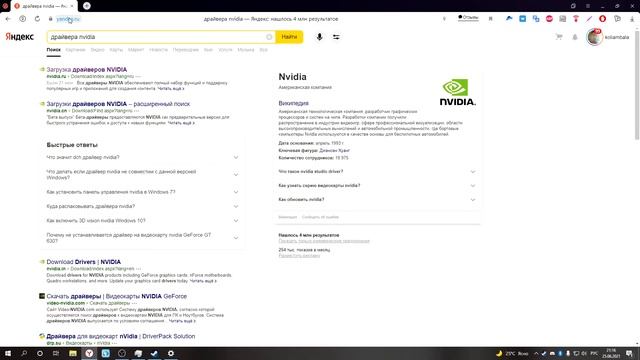Screen dimensions: 640x360
Task: Reload the page with the refresh icon
Action: click(37, 19)
